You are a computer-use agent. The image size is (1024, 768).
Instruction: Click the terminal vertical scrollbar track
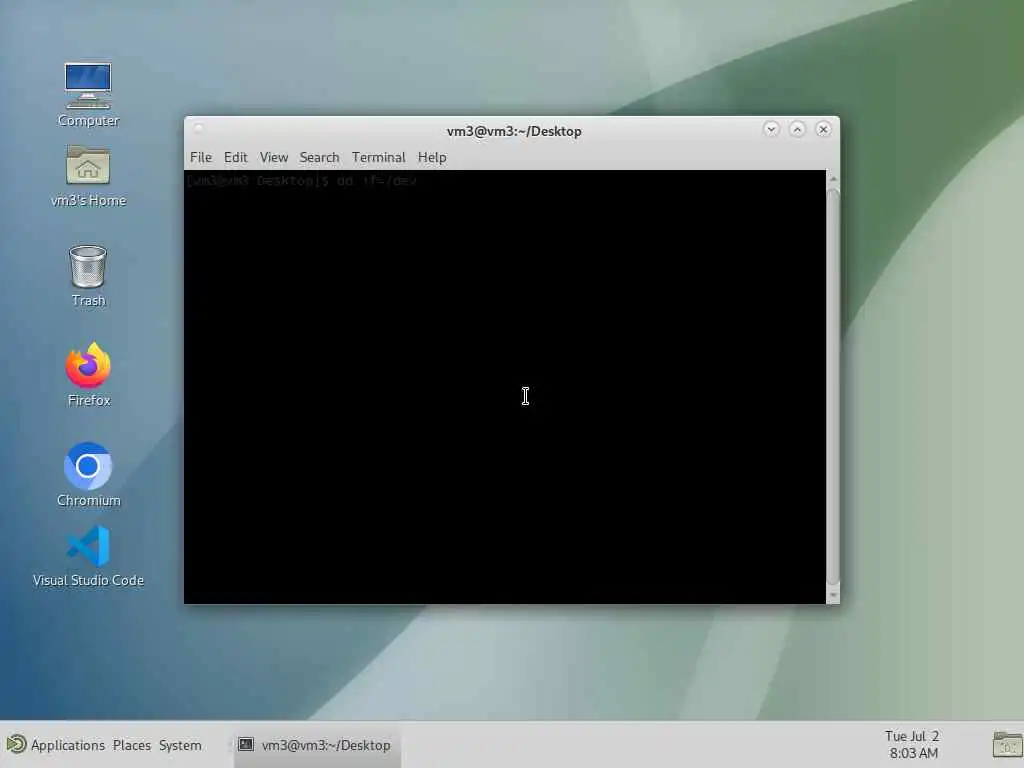833,387
